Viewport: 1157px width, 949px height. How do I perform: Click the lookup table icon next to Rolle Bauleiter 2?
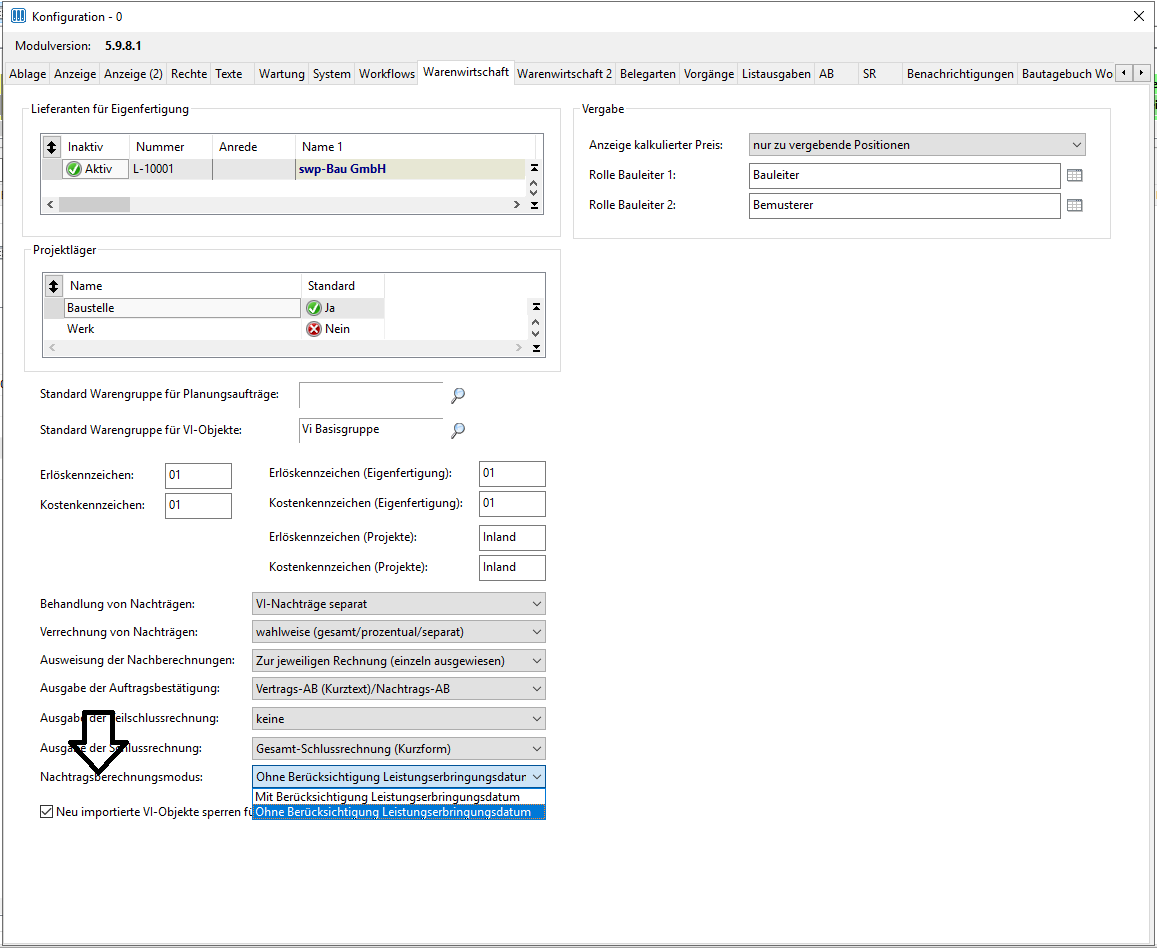coord(1074,205)
